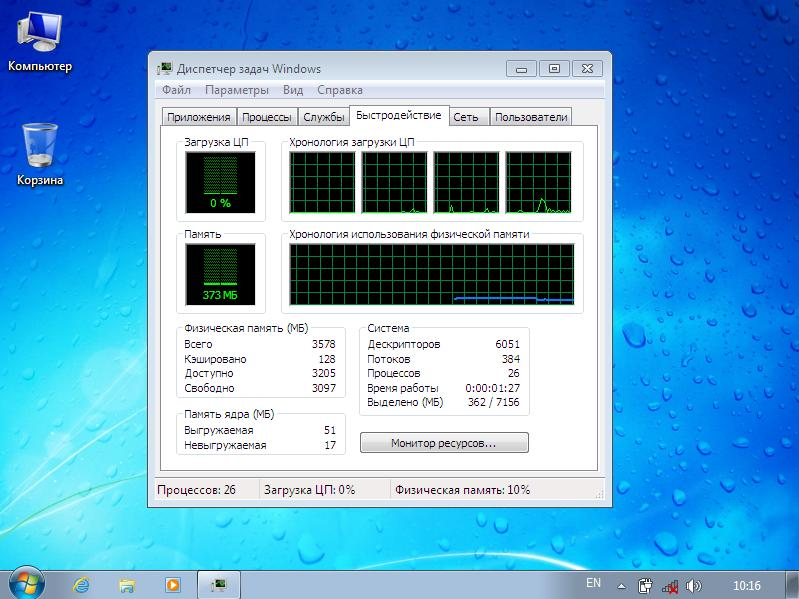Switch to the Службы tab
The width and height of the screenshot is (799, 599).
coord(323,117)
